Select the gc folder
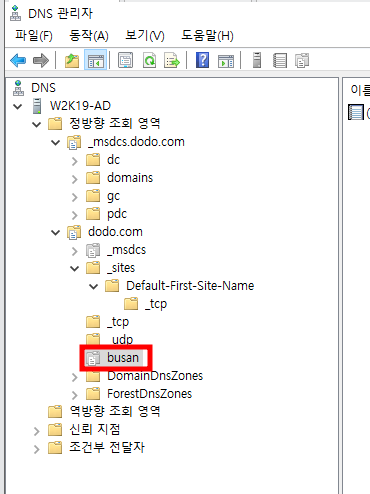Image resolution: width=370 pixels, height=494 pixels. pyautogui.click(x=113, y=196)
